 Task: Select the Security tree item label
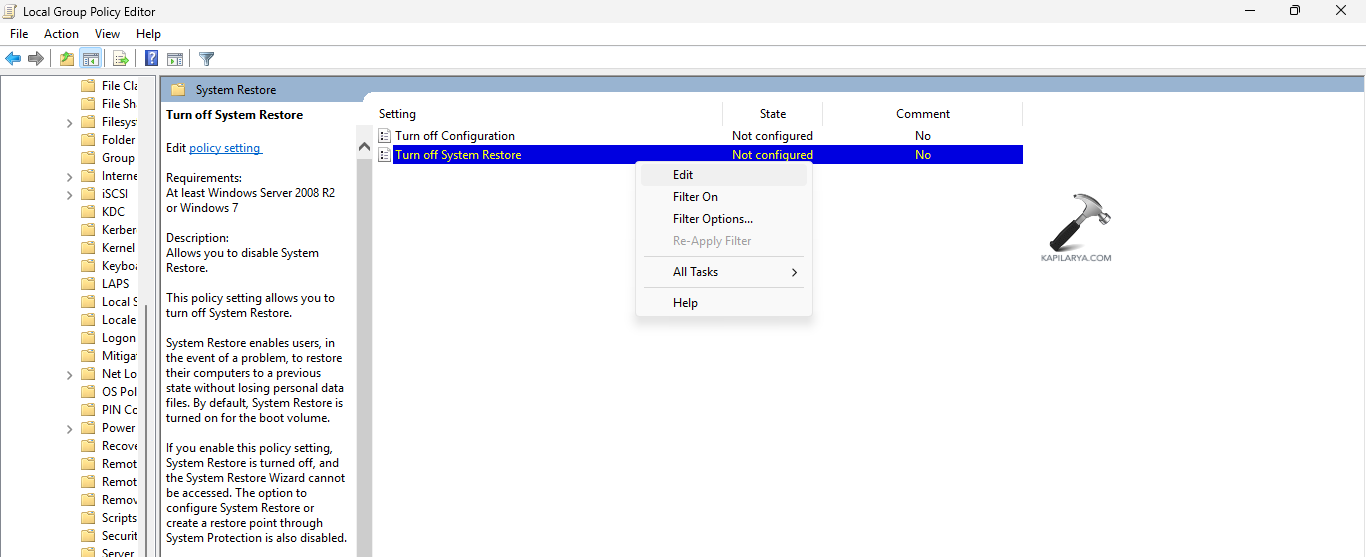120,536
